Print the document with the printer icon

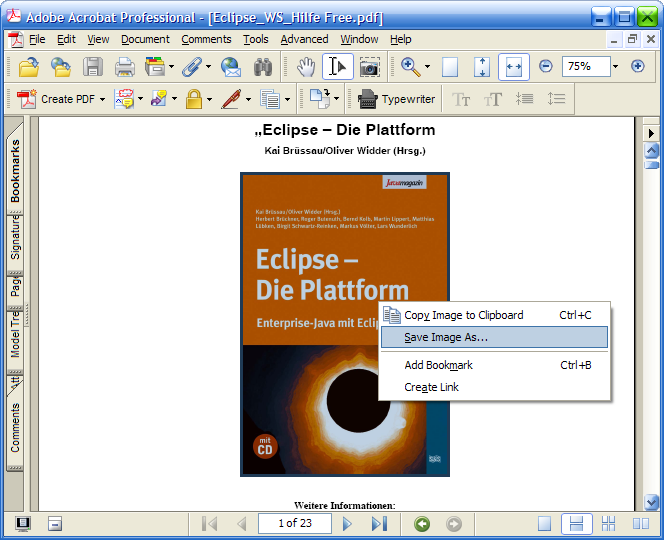(124, 67)
